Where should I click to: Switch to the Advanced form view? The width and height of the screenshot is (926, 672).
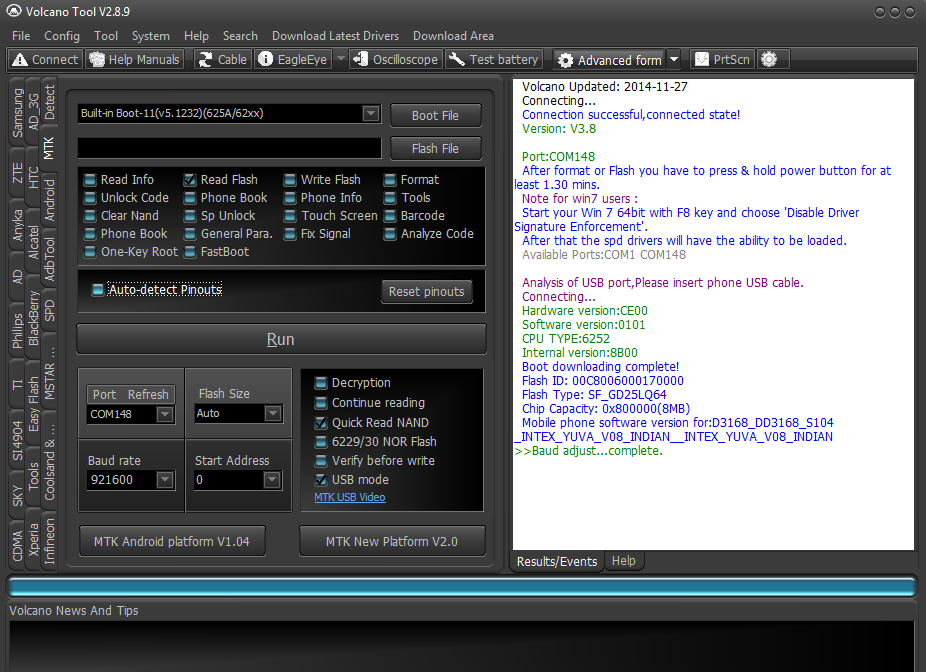pyautogui.click(x=610, y=60)
